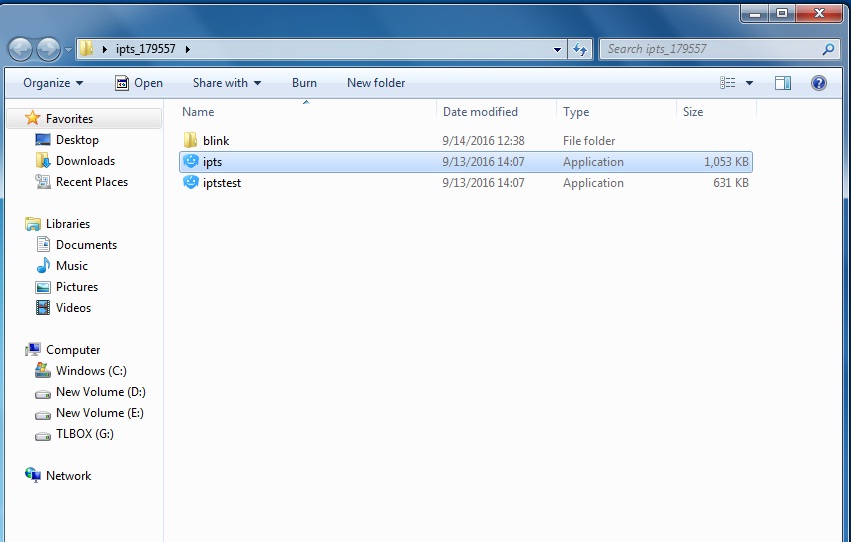Open New Volume (E:) drive
Image resolution: width=851 pixels, height=542 pixels.
coord(100,413)
